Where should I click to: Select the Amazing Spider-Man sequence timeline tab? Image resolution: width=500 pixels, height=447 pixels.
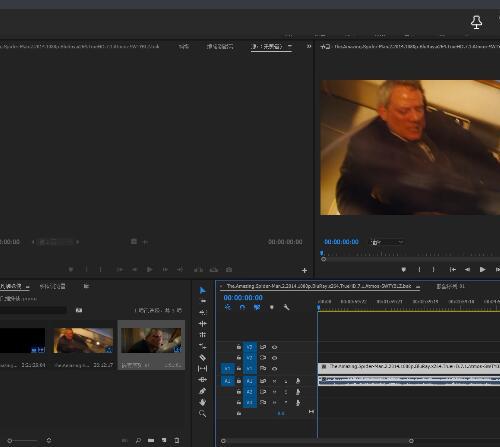[x=319, y=286]
